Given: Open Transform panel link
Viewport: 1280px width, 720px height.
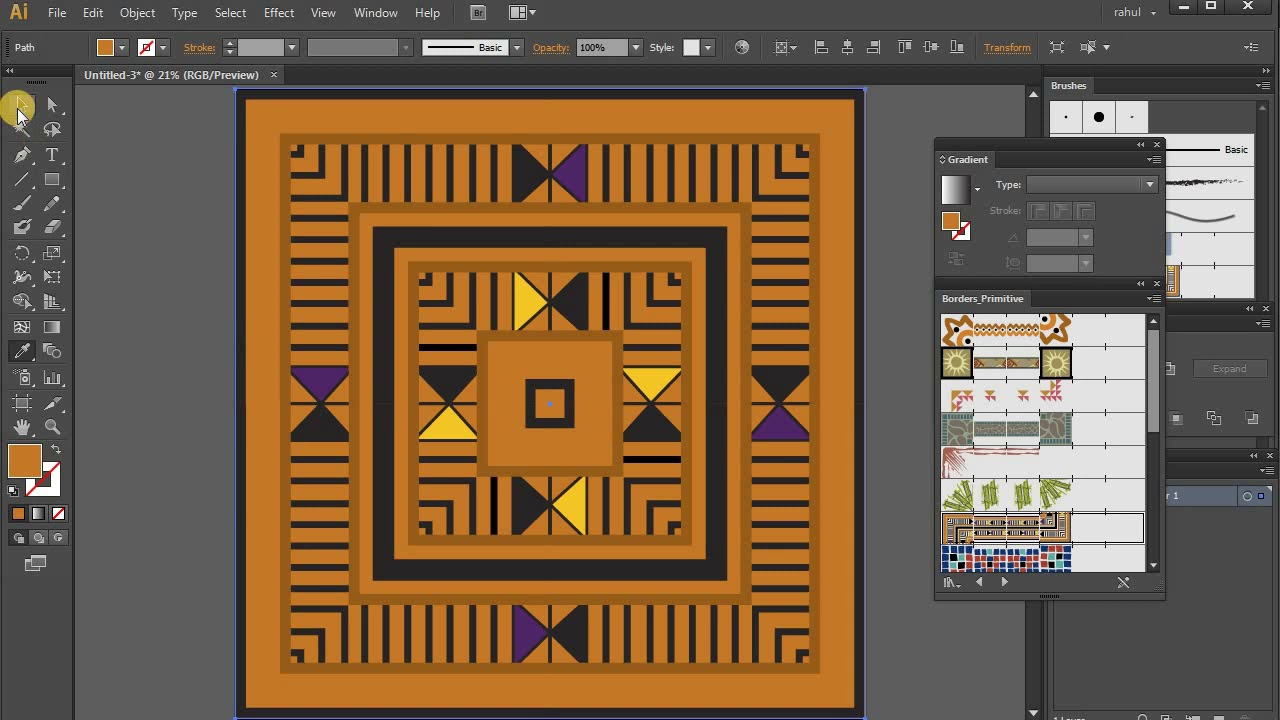Looking at the screenshot, I should (x=1007, y=47).
